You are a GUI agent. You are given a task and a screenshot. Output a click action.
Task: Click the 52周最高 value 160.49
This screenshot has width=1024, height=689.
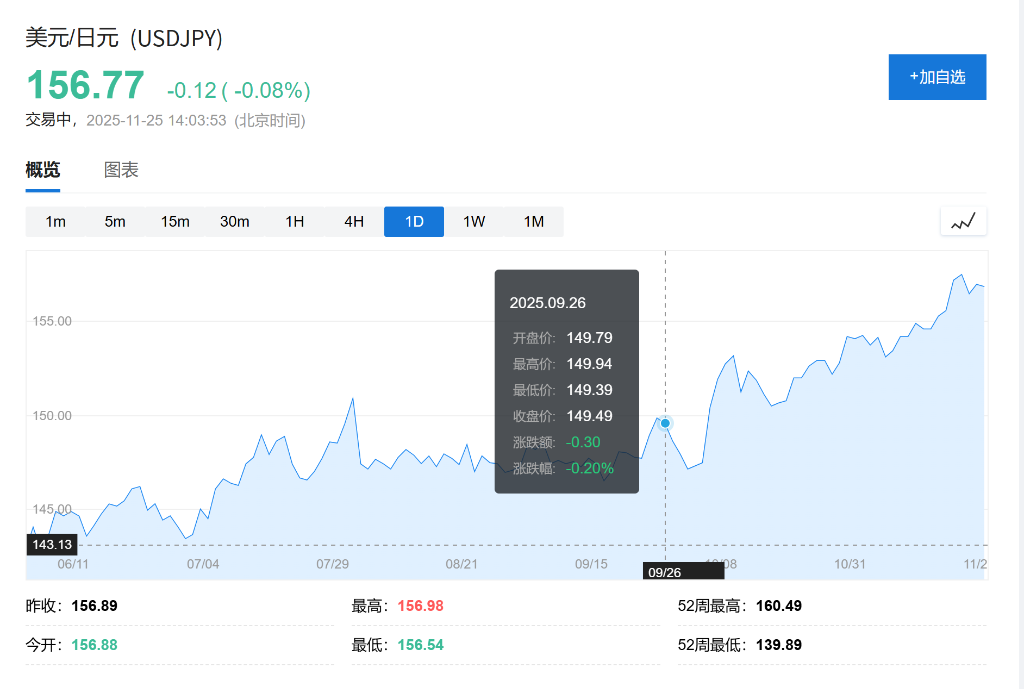[x=779, y=606]
